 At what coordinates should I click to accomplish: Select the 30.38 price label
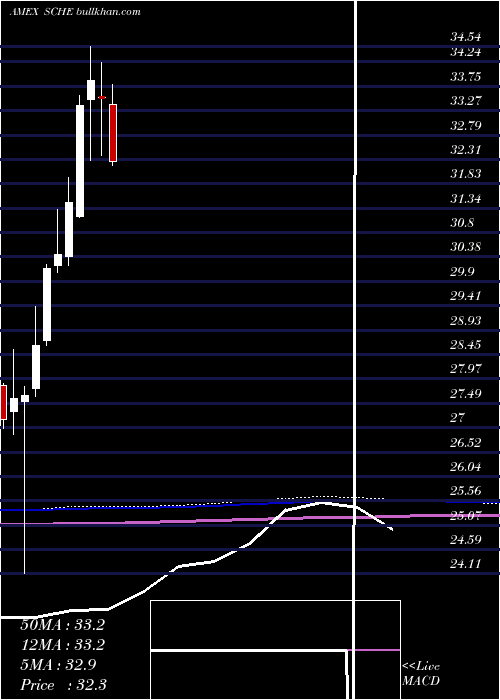pos(466,247)
